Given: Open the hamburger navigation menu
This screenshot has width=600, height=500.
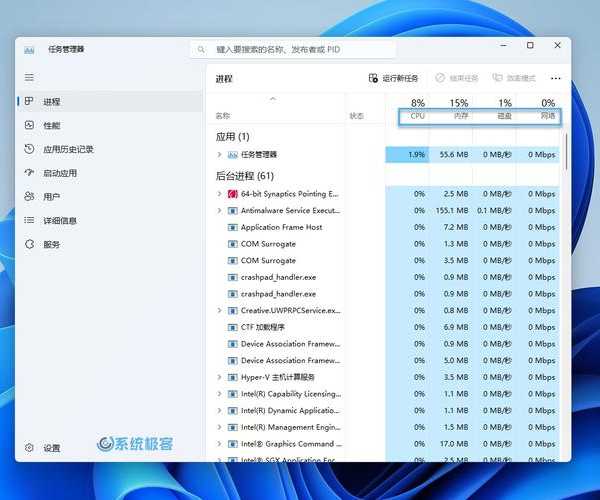Looking at the screenshot, I should coord(29,78).
